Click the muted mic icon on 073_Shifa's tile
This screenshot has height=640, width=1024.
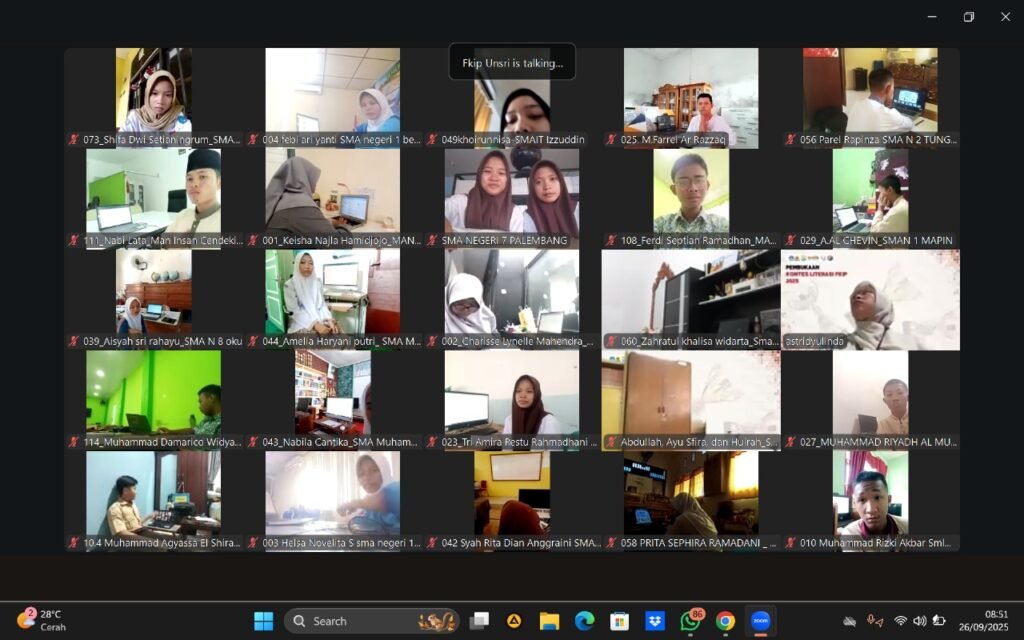coord(73,140)
